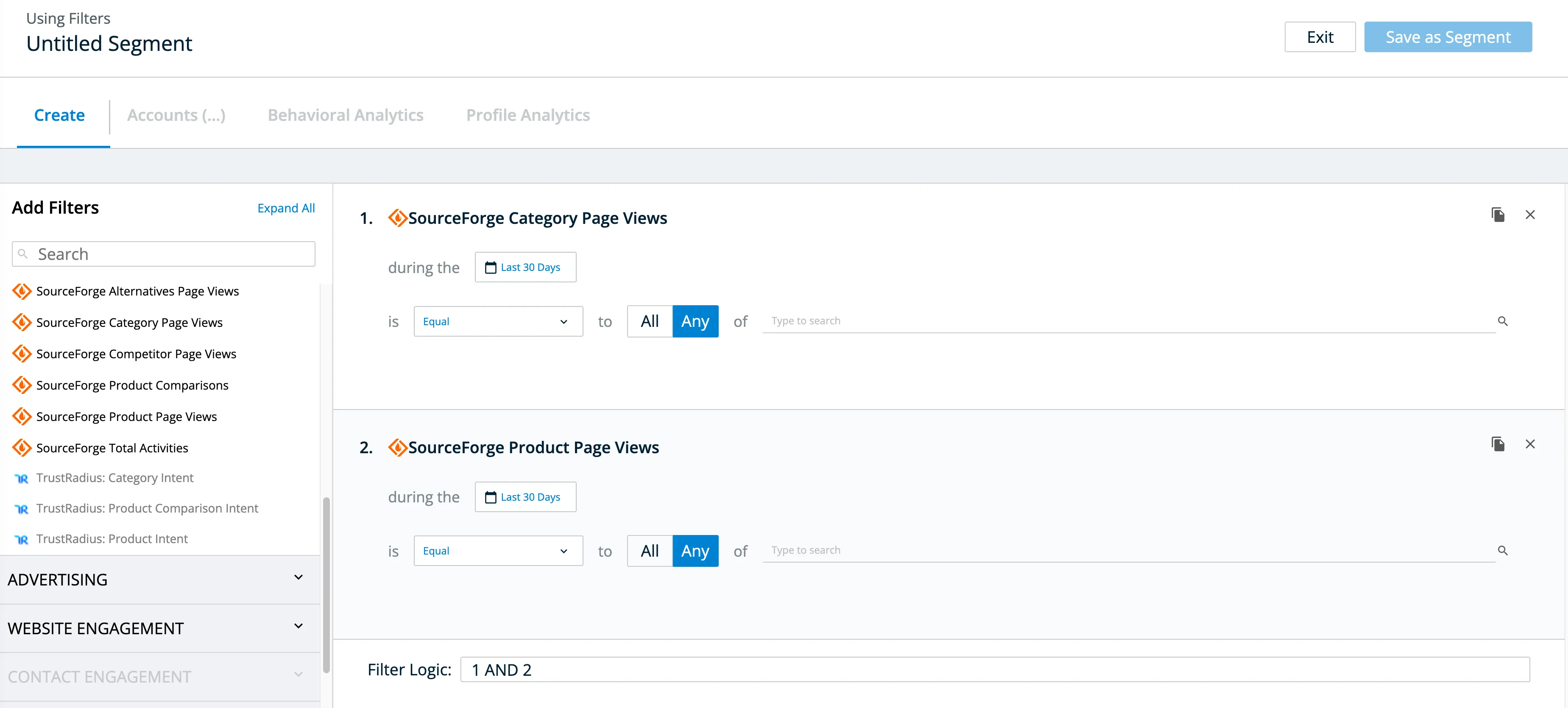Open the Equal dropdown in filter 1
The image size is (1568, 708).
point(498,321)
